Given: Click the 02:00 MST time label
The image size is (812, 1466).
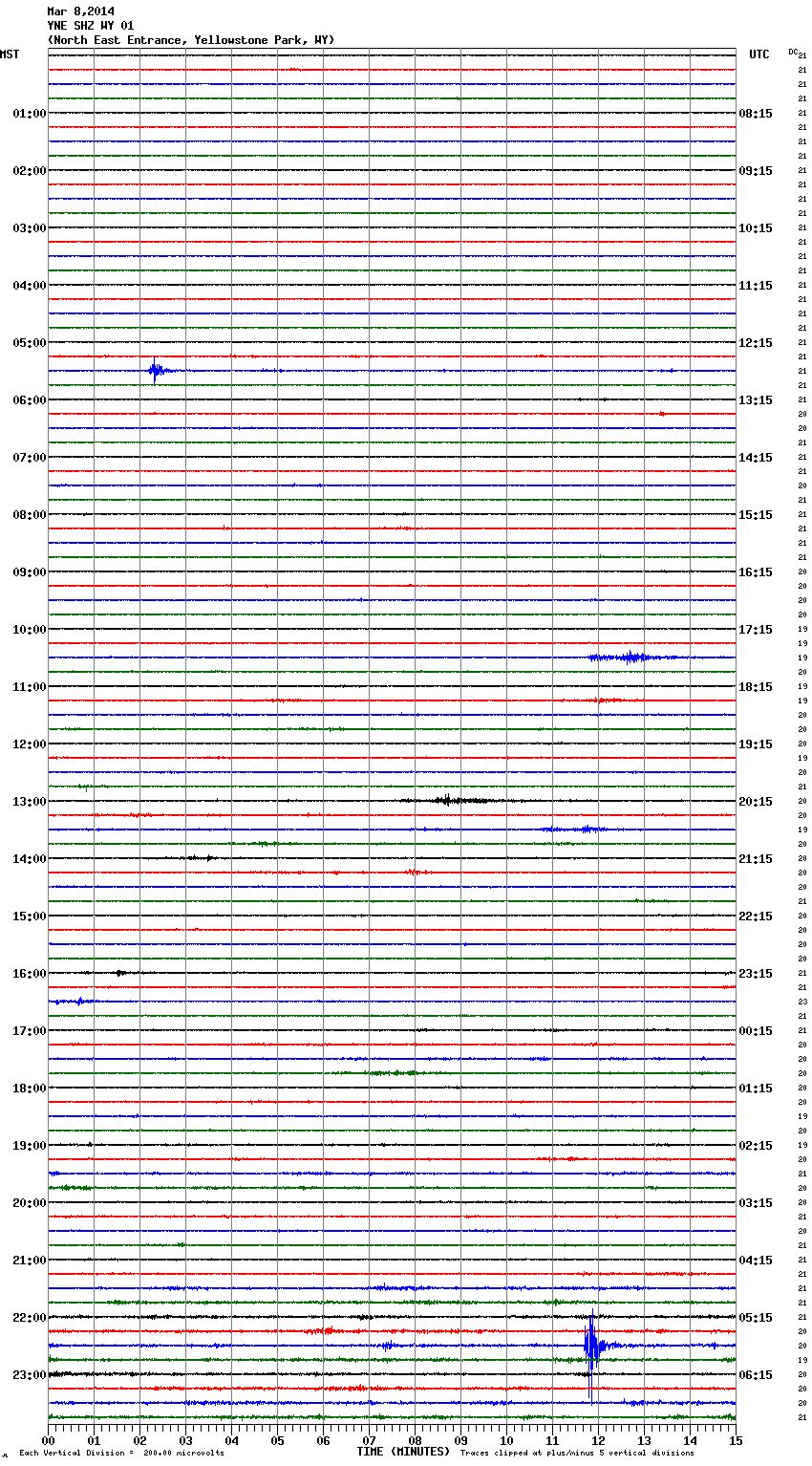Looking at the screenshot, I should (29, 171).
